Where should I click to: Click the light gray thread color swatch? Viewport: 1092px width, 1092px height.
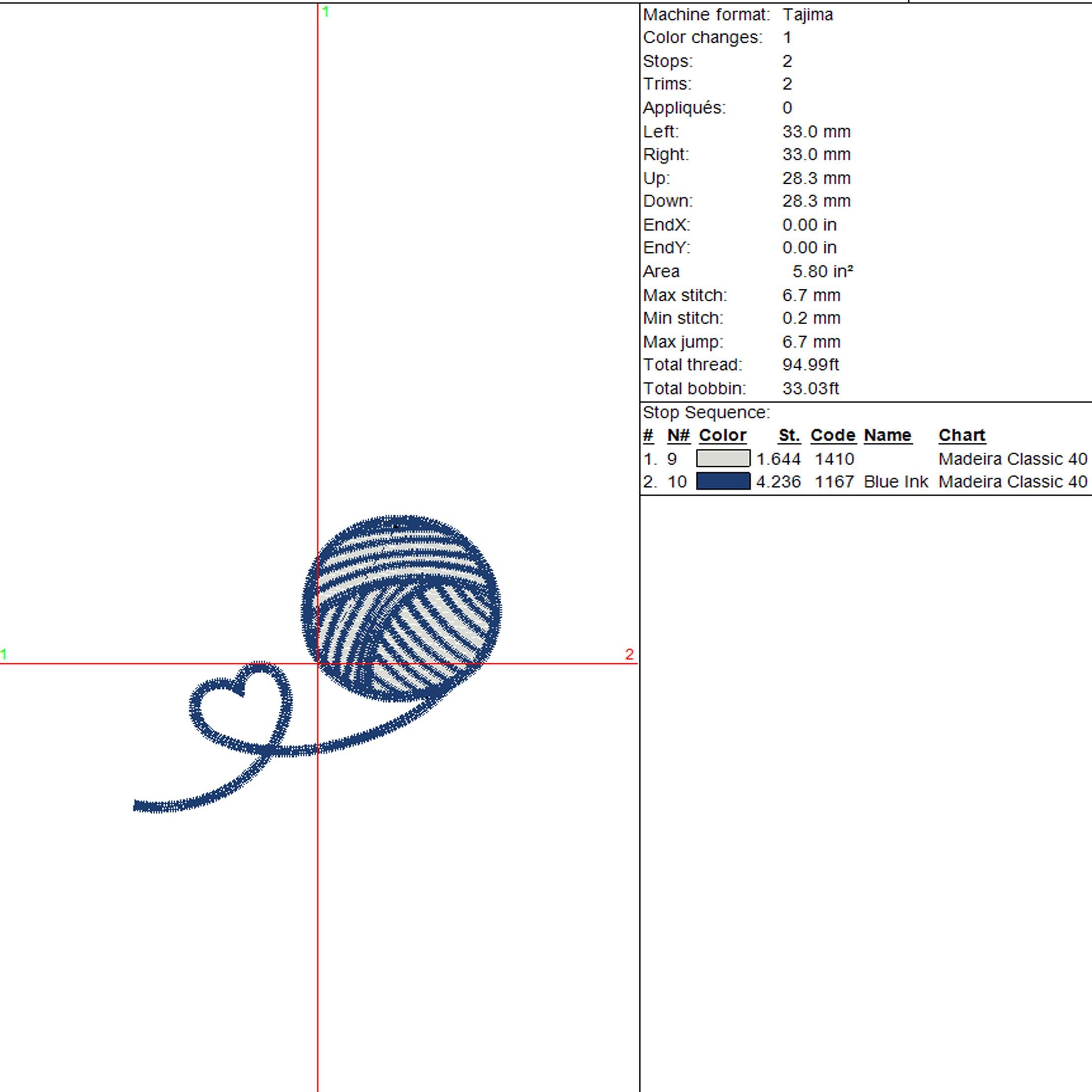tap(723, 458)
